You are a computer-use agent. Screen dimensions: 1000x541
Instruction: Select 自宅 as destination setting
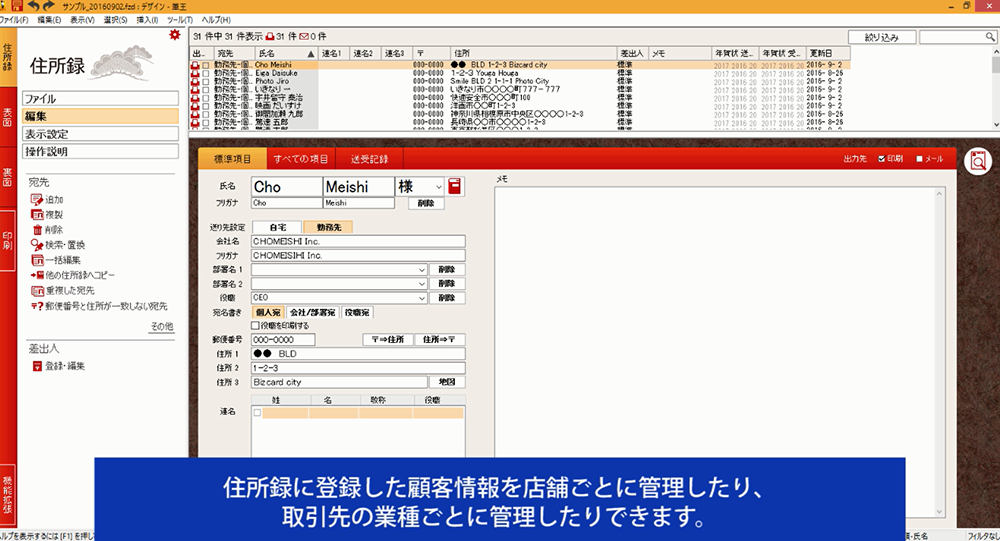tap(277, 227)
